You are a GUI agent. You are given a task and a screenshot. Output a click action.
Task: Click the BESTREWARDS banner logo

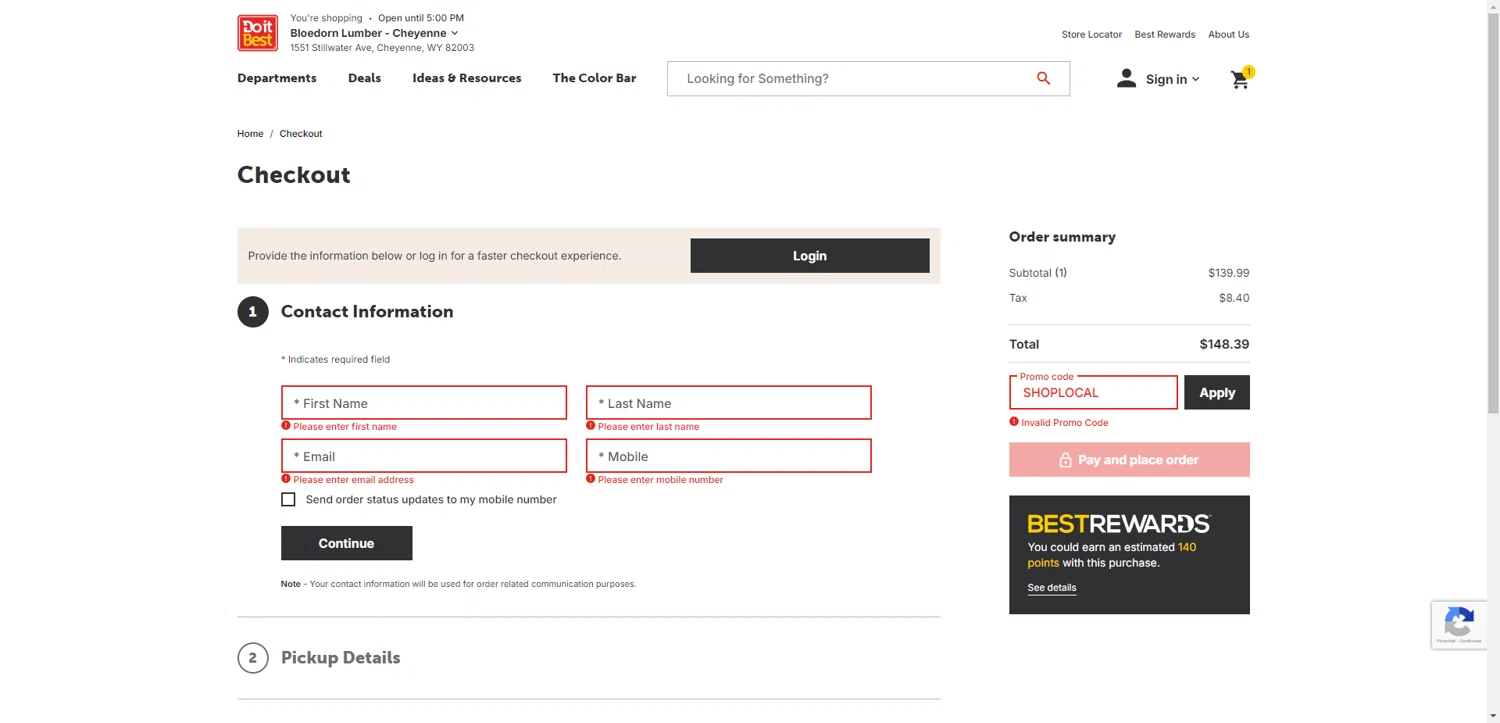point(1119,523)
